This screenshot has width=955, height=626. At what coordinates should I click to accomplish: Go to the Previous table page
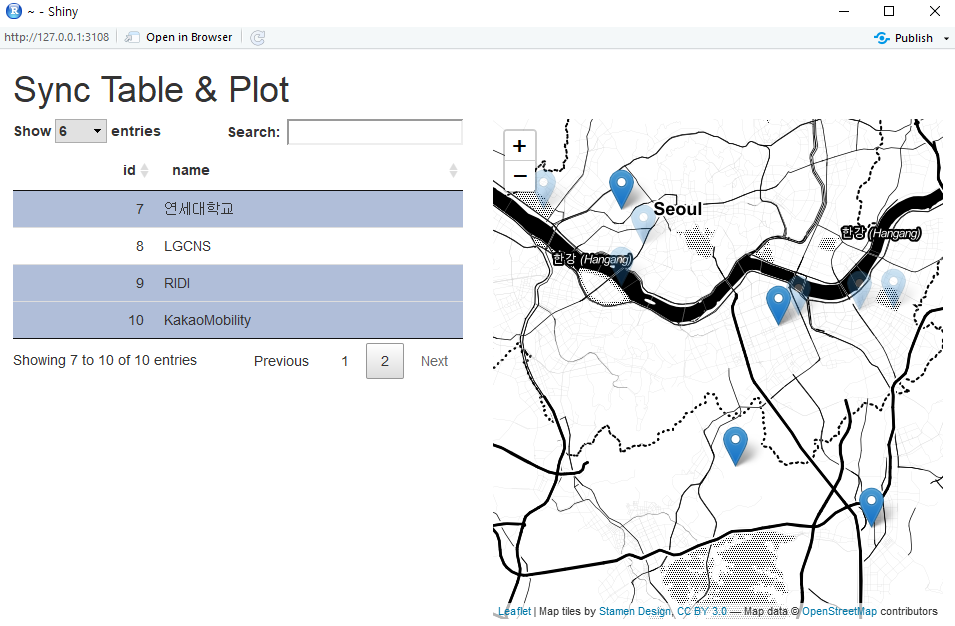(x=281, y=361)
